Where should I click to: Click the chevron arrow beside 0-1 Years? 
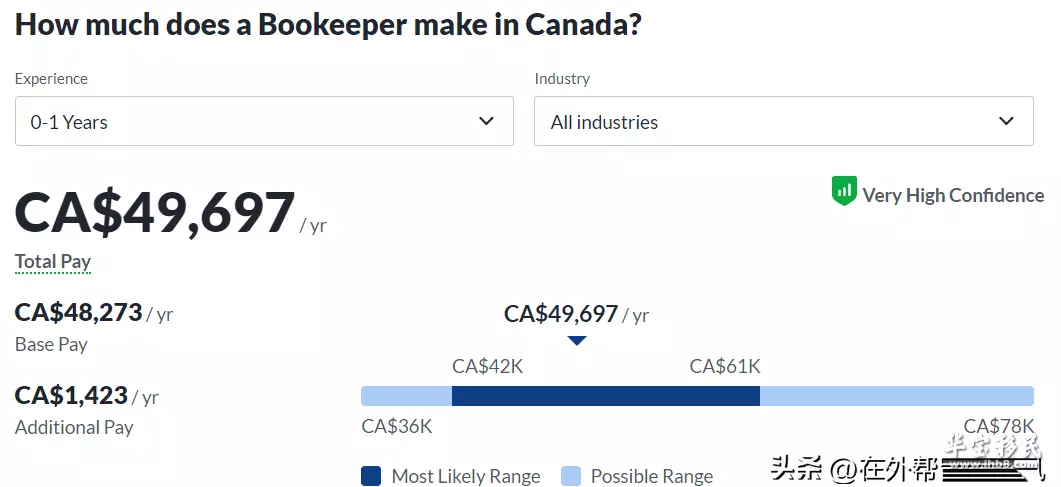pyautogui.click(x=487, y=121)
